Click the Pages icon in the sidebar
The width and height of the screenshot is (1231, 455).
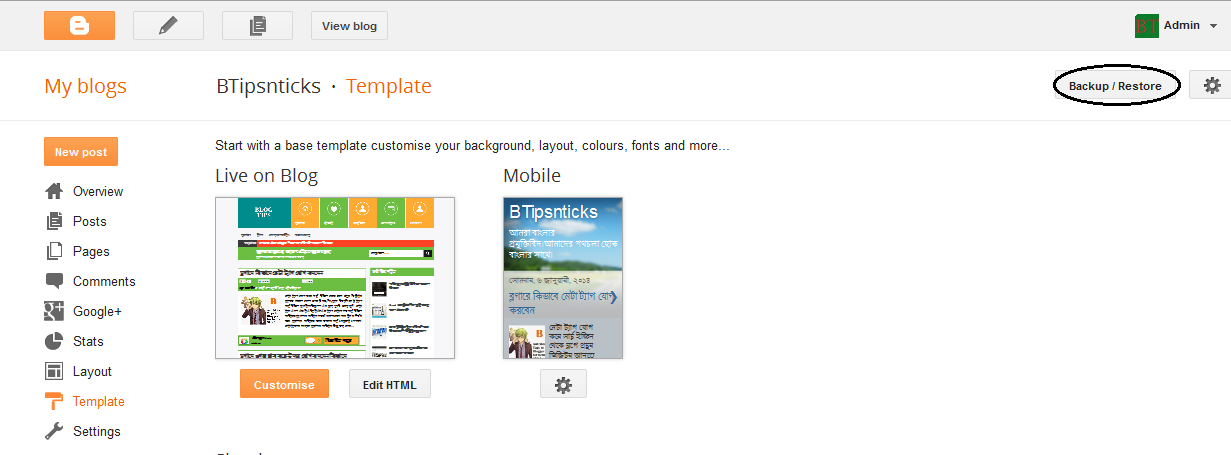click(x=54, y=251)
